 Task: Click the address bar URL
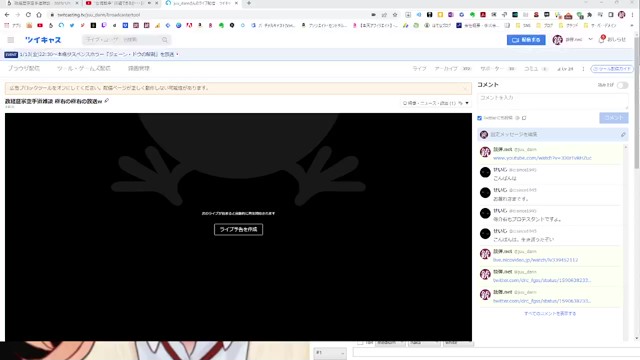(99, 15)
